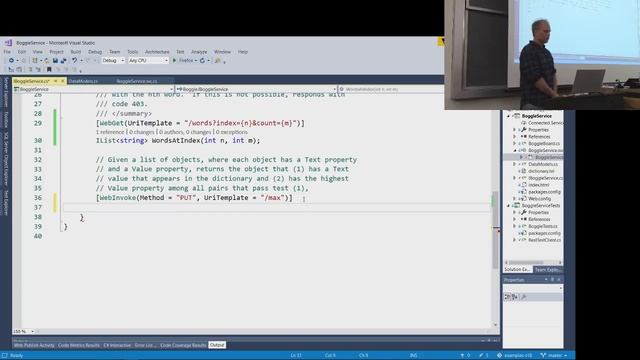Click Properties wrench icon under BoggleService project
This screenshot has width=640, height=360.
coord(524,130)
